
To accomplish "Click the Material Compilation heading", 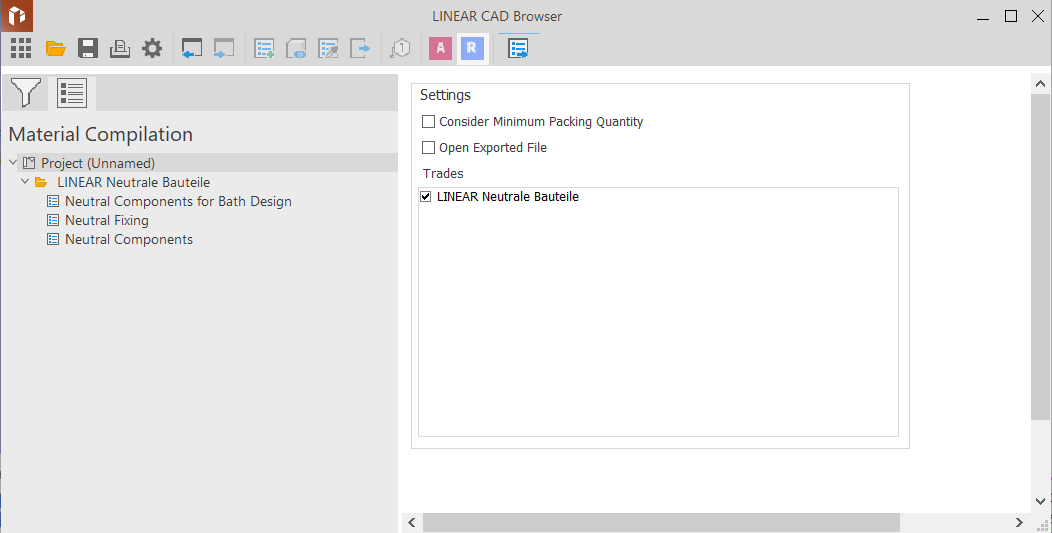I will 101,134.
